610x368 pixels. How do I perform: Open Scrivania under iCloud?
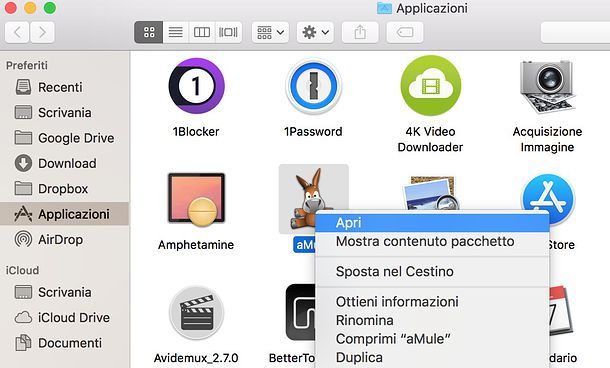pyautogui.click(x=65, y=292)
